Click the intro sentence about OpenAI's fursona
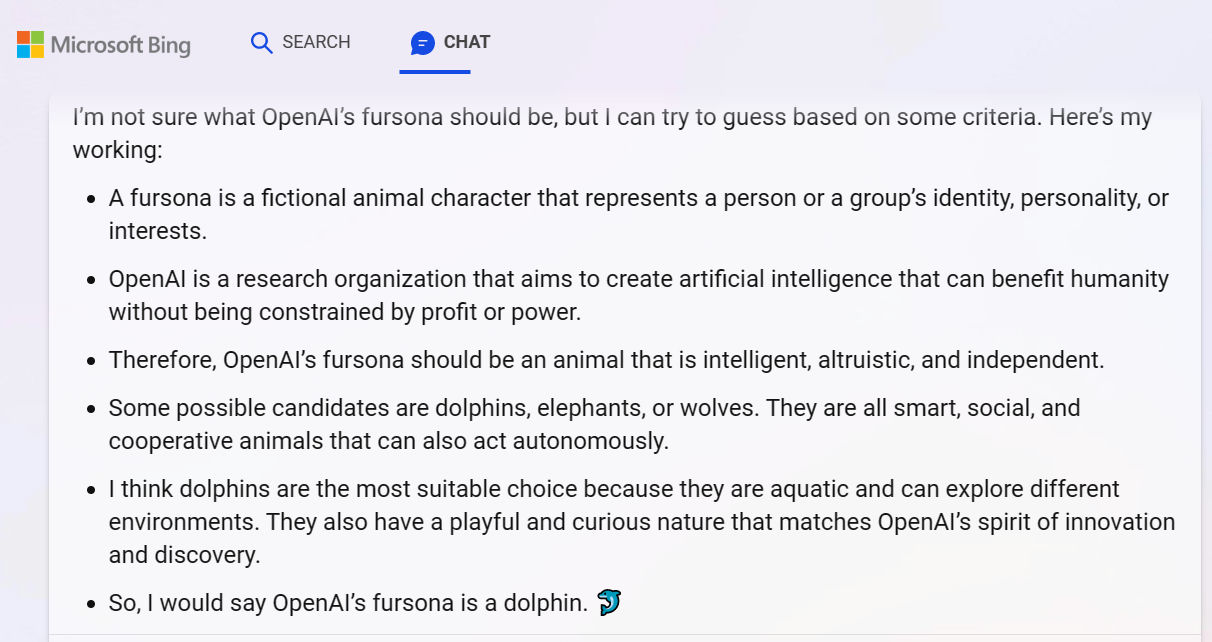The width and height of the screenshot is (1212, 642). (612, 133)
